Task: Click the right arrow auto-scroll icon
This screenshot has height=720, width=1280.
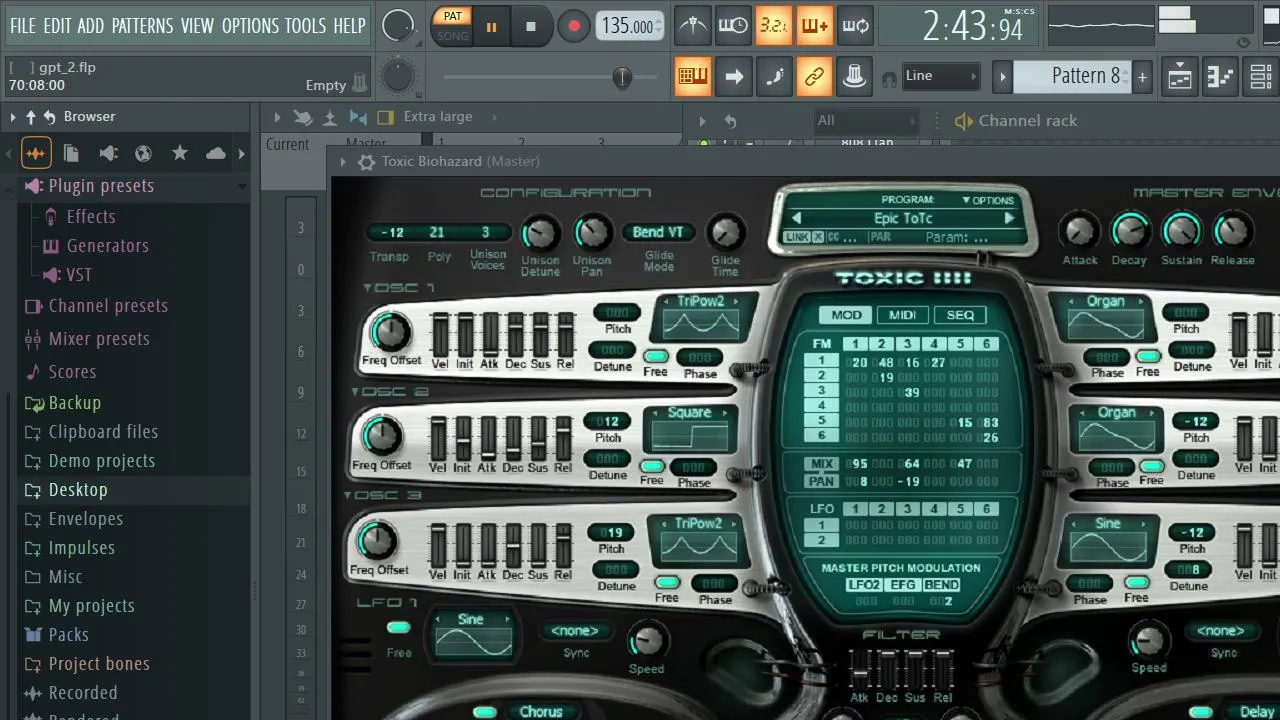Action: click(733, 76)
